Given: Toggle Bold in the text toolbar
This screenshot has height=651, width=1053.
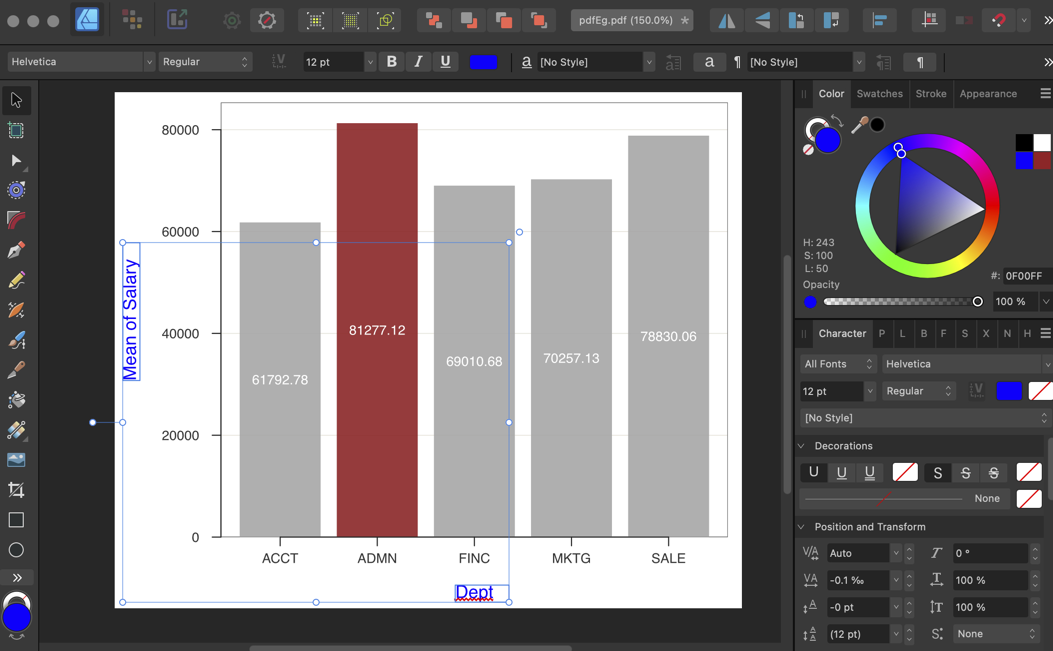Looking at the screenshot, I should click(392, 62).
